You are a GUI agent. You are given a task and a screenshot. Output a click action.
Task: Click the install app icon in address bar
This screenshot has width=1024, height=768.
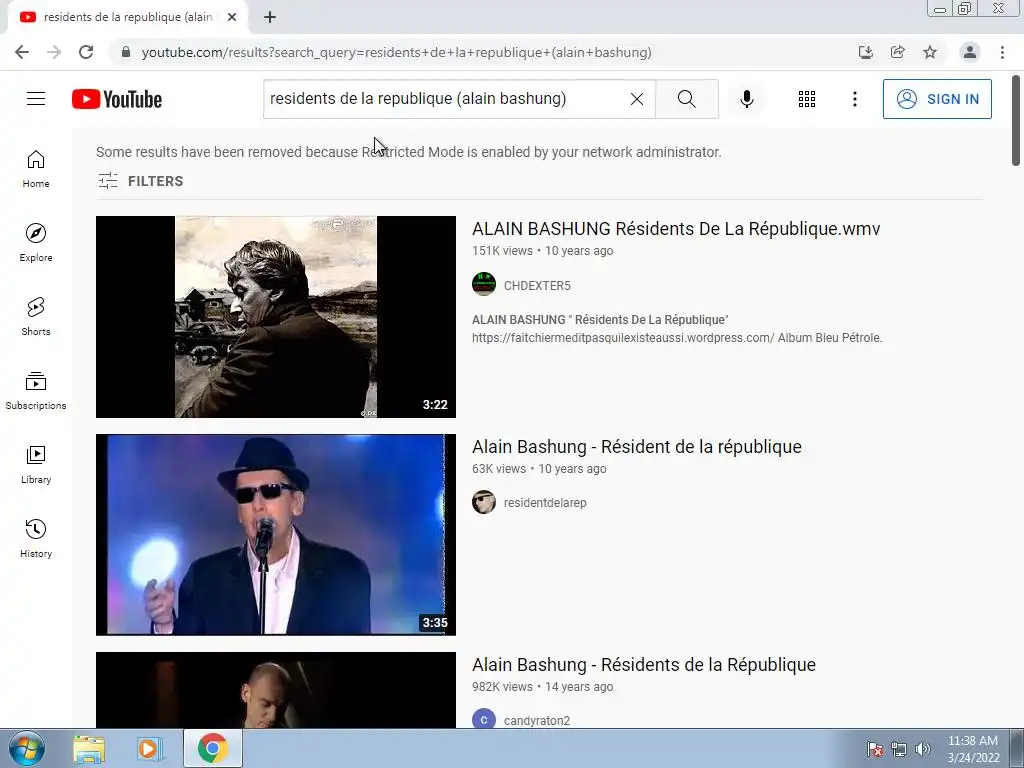[866, 52]
